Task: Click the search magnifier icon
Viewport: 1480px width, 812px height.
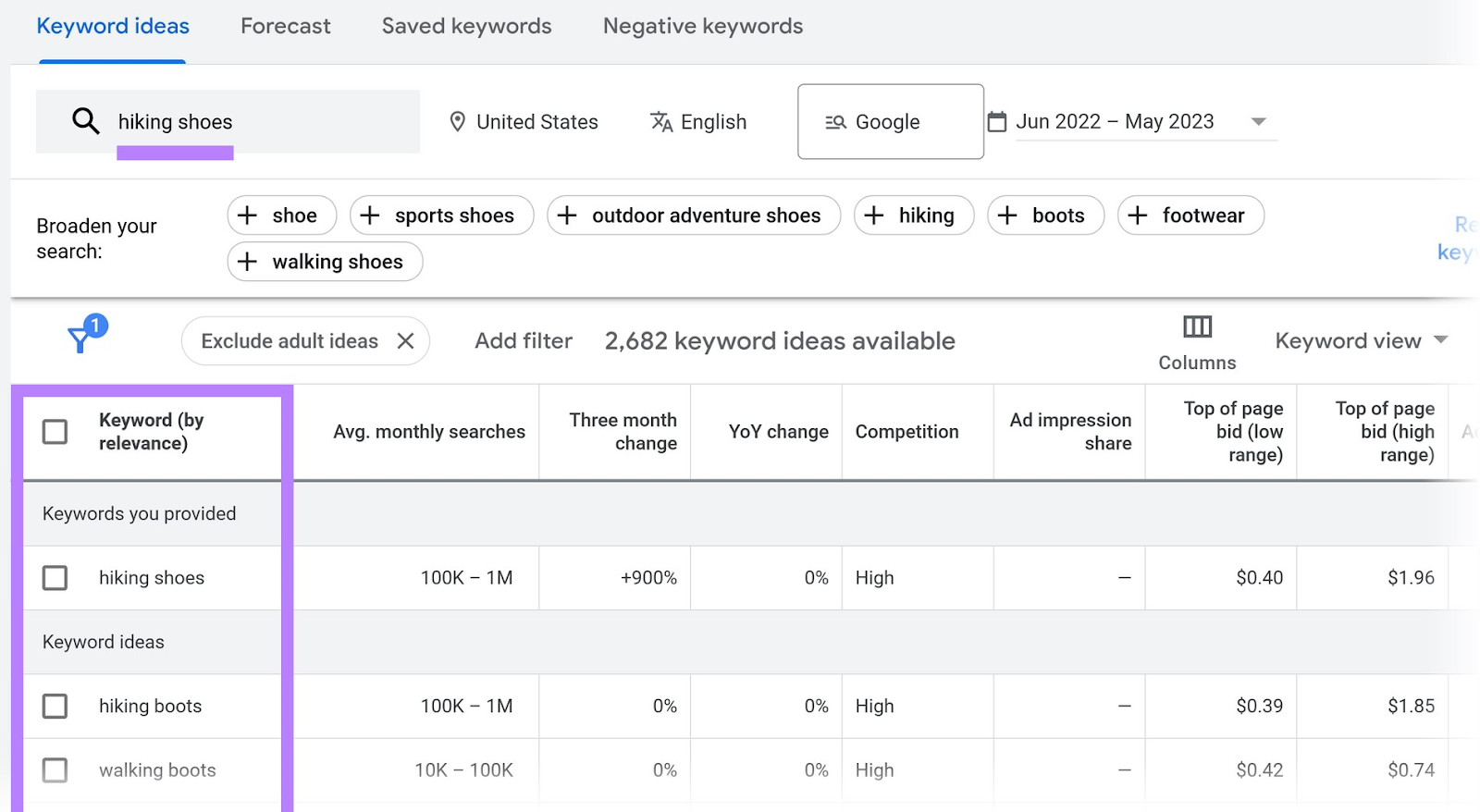Action: click(85, 121)
